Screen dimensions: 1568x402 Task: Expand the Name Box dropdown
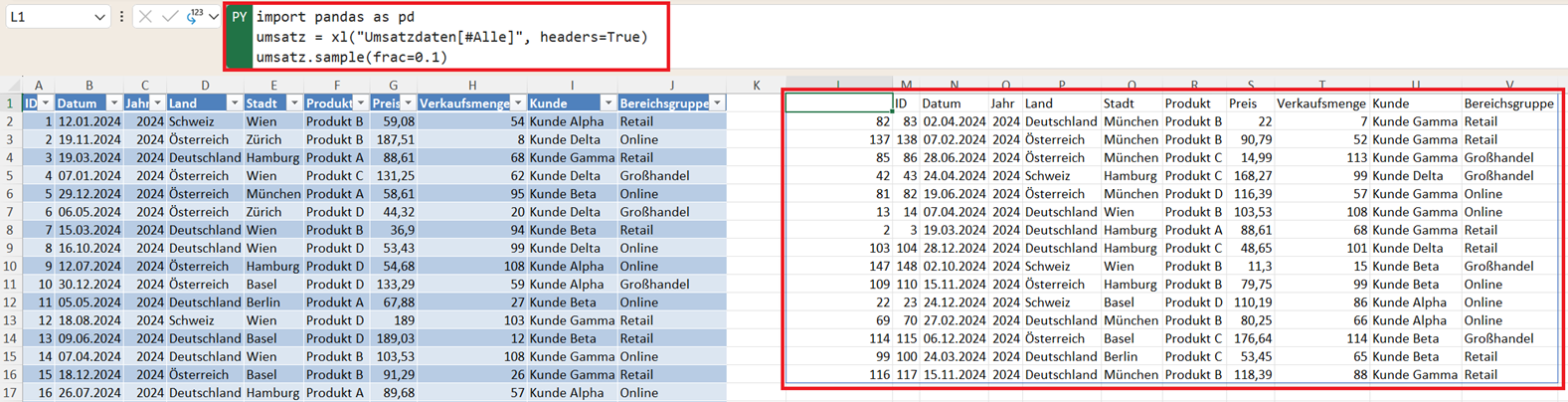[99, 17]
